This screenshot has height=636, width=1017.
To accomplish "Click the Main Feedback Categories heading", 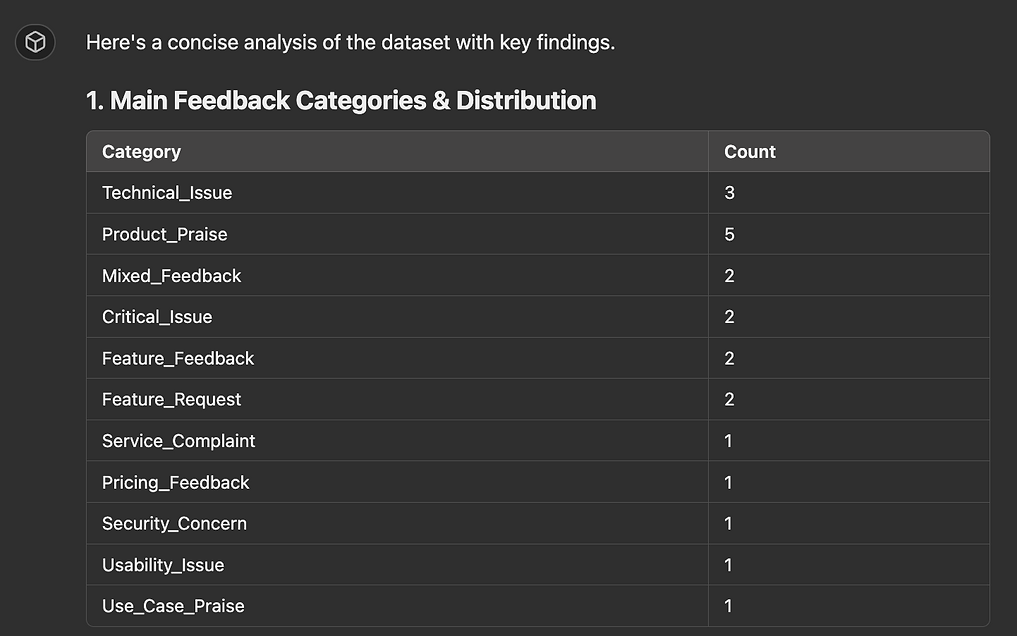I will click(x=341, y=100).
